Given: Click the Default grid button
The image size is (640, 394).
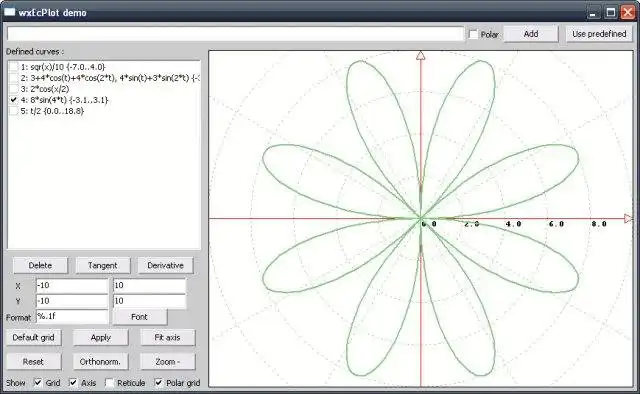Looking at the screenshot, I should point(33,338).
